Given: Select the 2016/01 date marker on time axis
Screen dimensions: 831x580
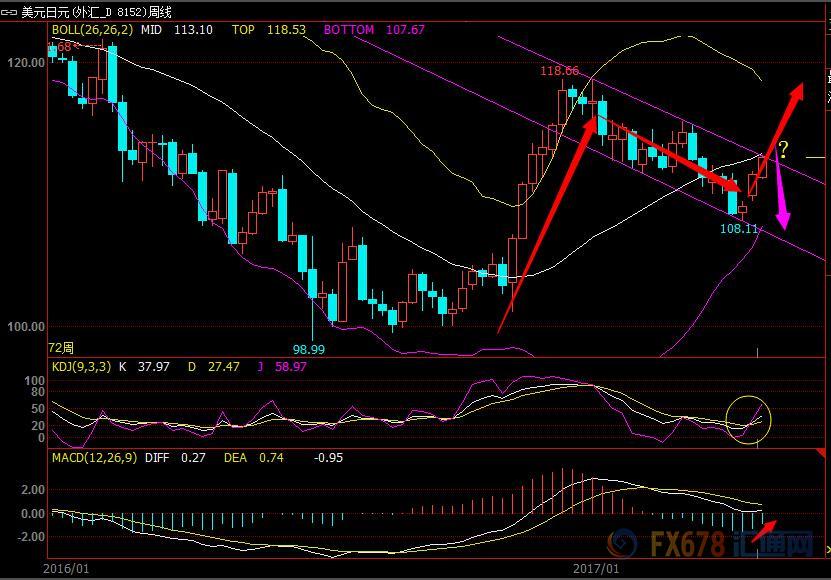Looking at the screenshot, I should (x=66, y=569).
